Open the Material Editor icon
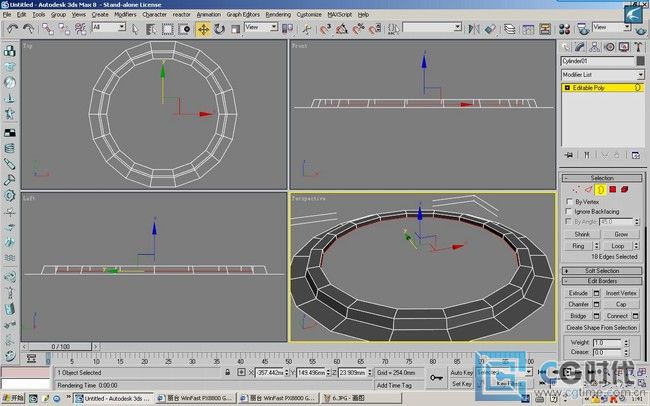The height and width of the screenshot is (406, 650). click(564, 29)
